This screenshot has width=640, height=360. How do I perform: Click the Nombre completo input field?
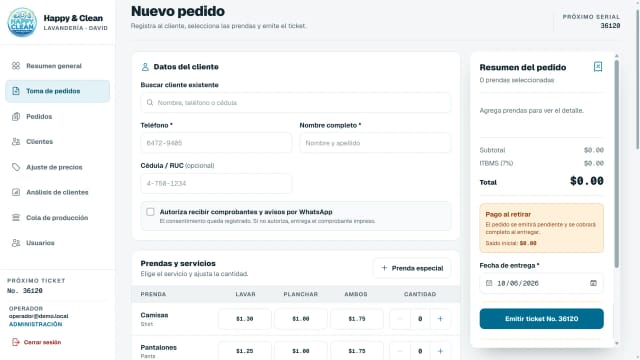coord(375,143)
